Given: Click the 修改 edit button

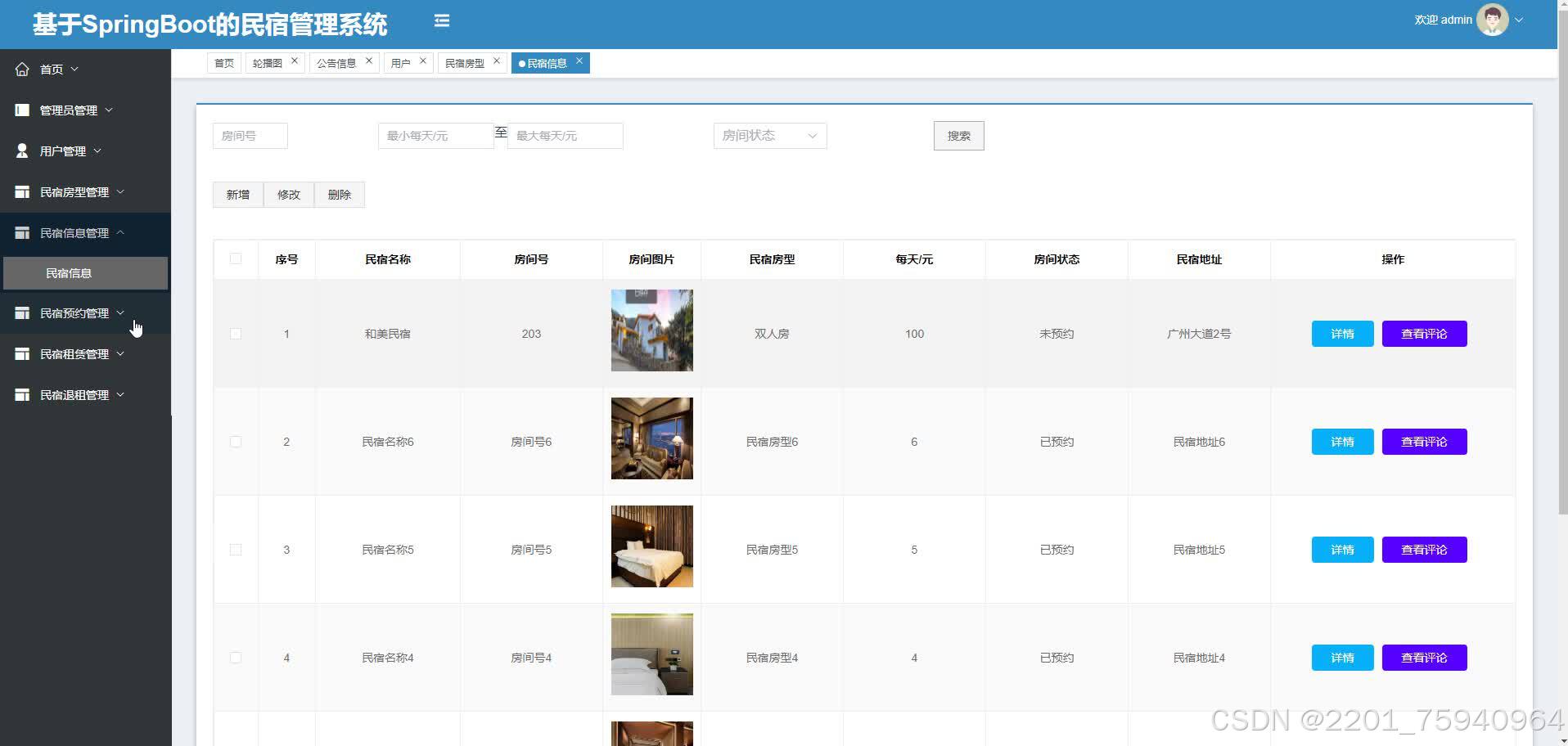Looking at the screenshot, I should click(289, 195).
